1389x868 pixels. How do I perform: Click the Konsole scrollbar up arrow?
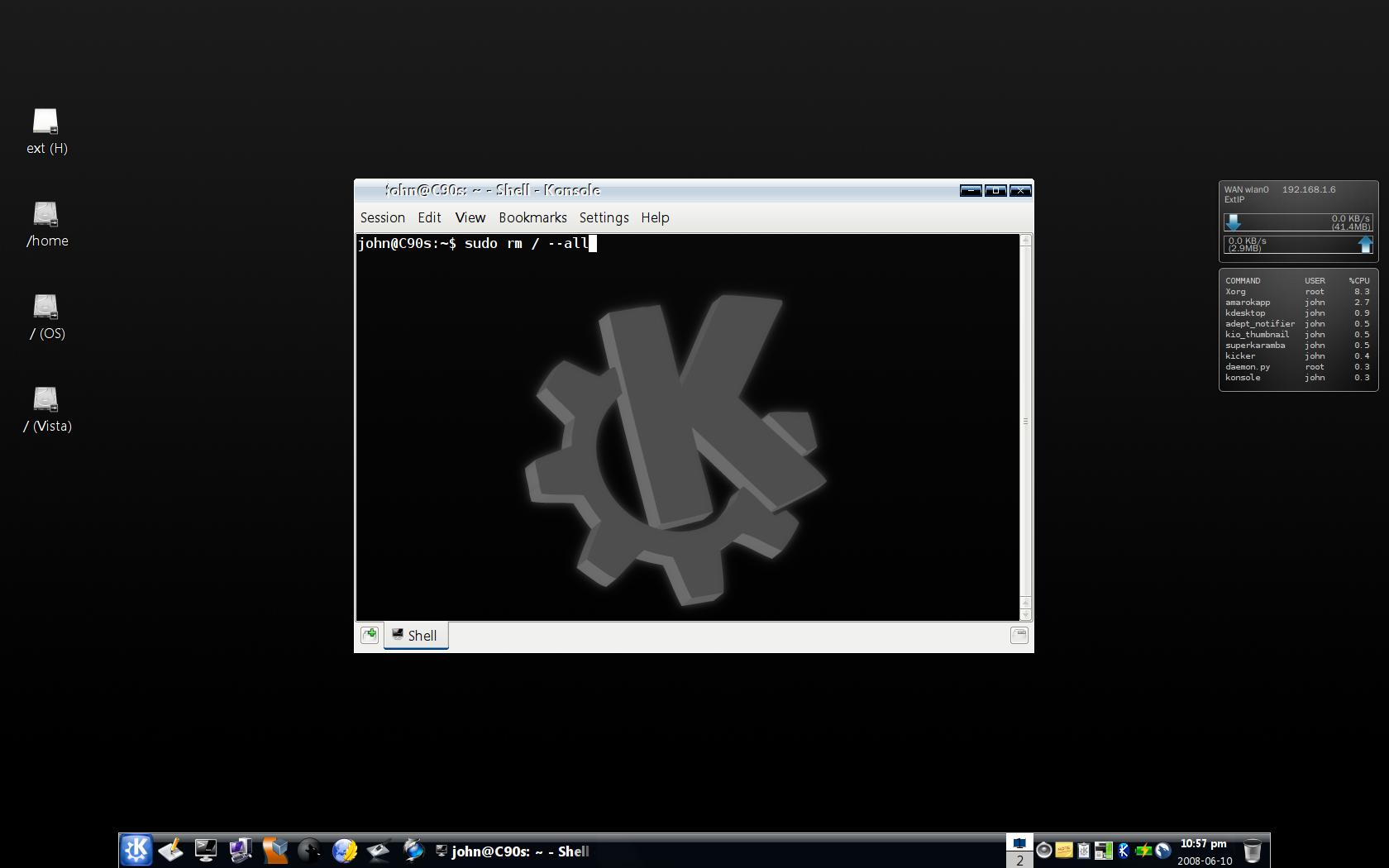1026,241
